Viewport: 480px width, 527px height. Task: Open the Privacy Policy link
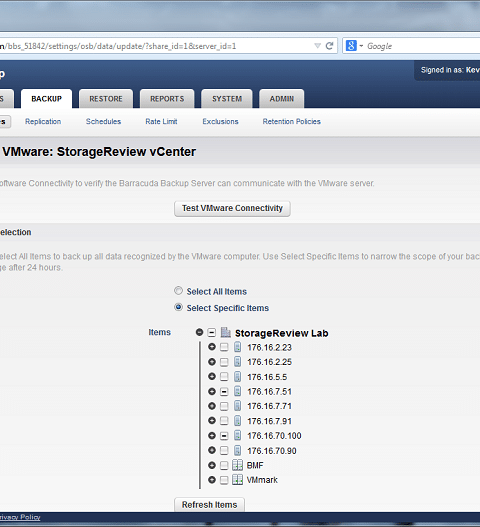[20, 517]
